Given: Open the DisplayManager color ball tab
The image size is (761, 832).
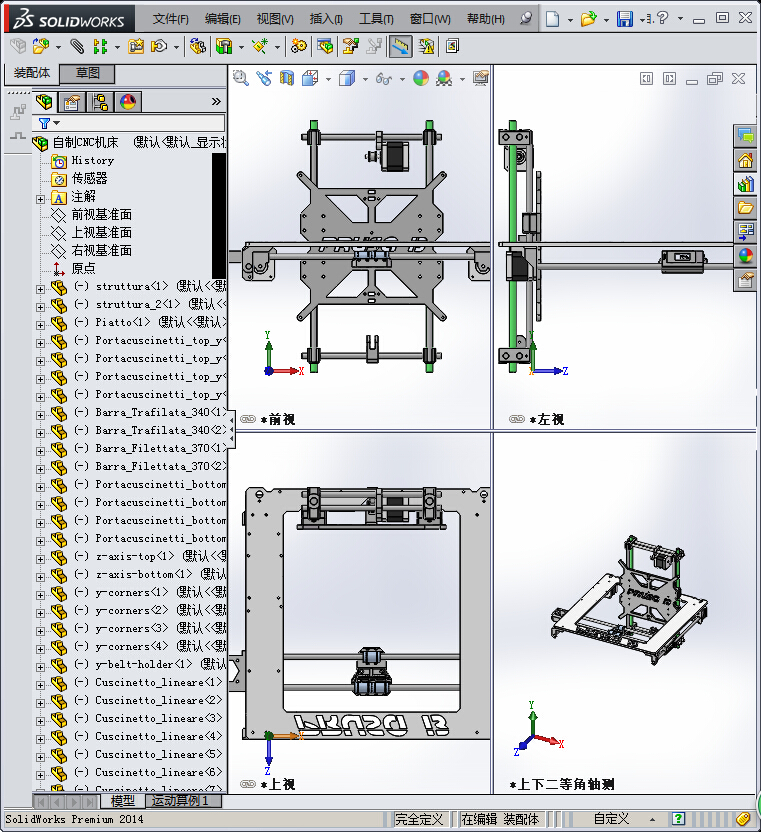Looking at the screenshot, I should [x=128, y=101].
